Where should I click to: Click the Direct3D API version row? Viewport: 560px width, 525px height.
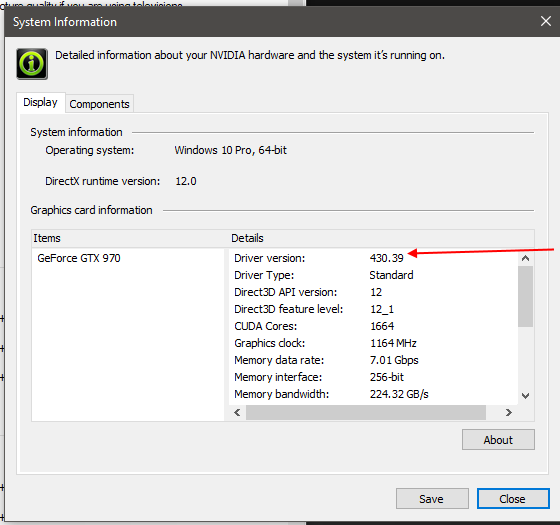click(373, 292)
